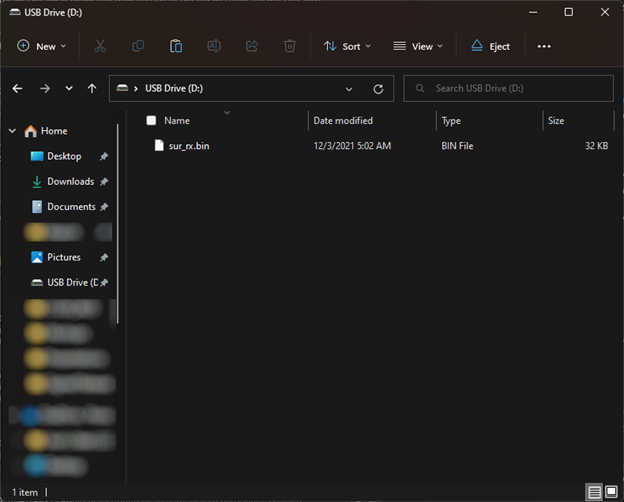Viewport: 624px width, 502px height.
Task: Select the sur_rx.bin file
Action: (x=376, y=146)
